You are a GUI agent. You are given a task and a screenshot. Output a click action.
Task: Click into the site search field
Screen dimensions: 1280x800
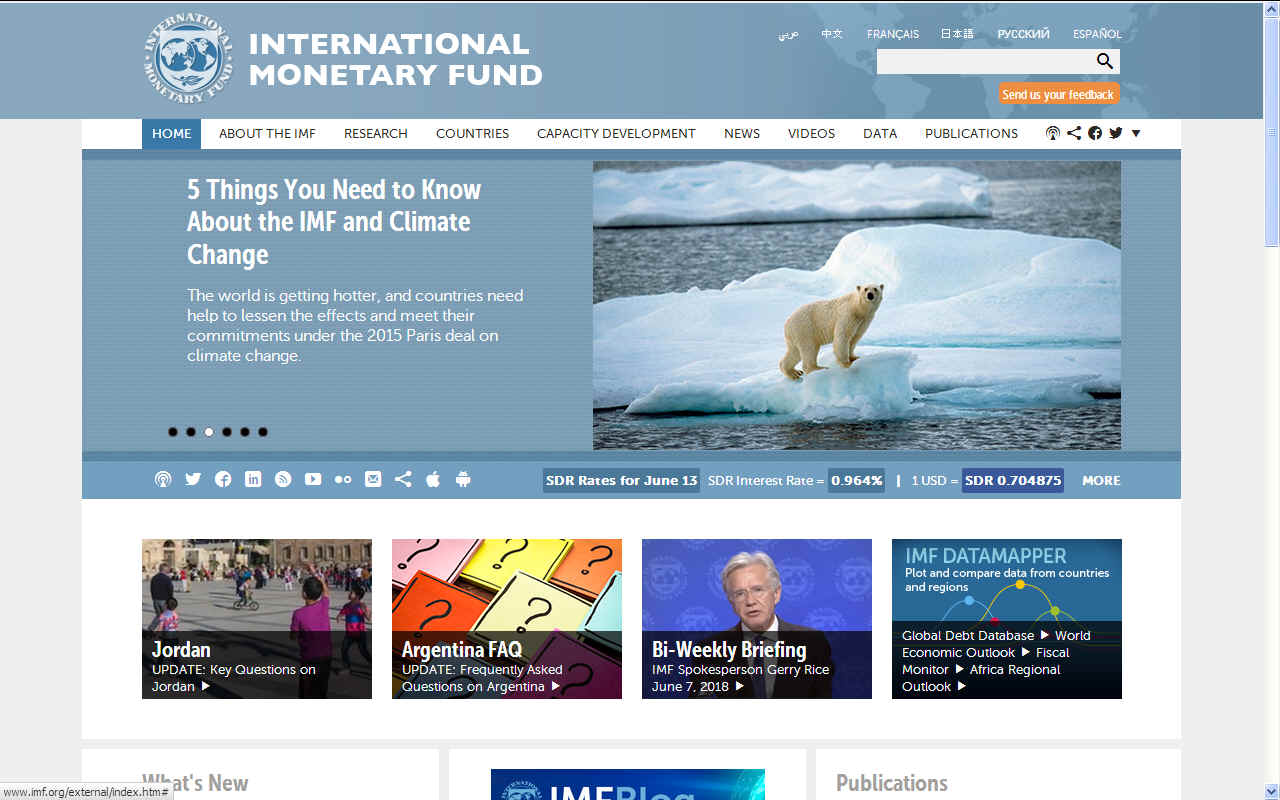[x=985, y=61]
